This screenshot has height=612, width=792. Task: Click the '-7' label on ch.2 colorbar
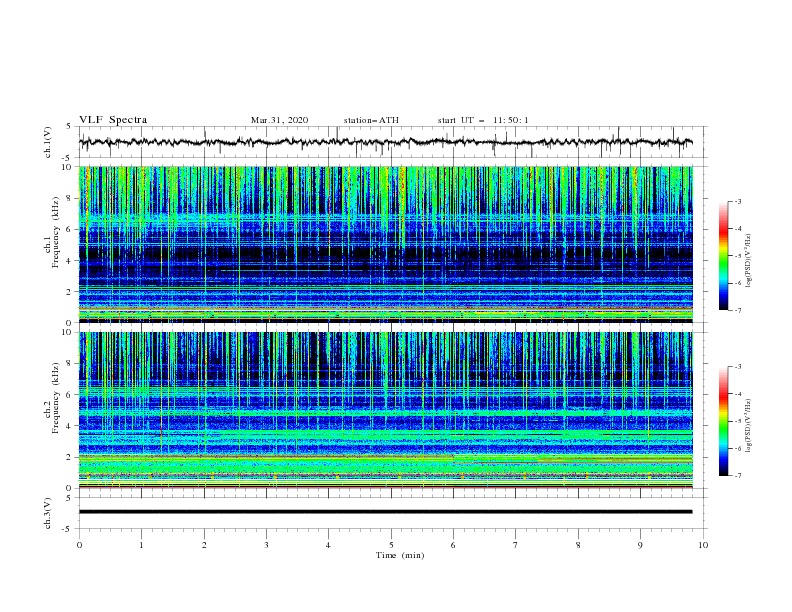(x=737, y=475)
